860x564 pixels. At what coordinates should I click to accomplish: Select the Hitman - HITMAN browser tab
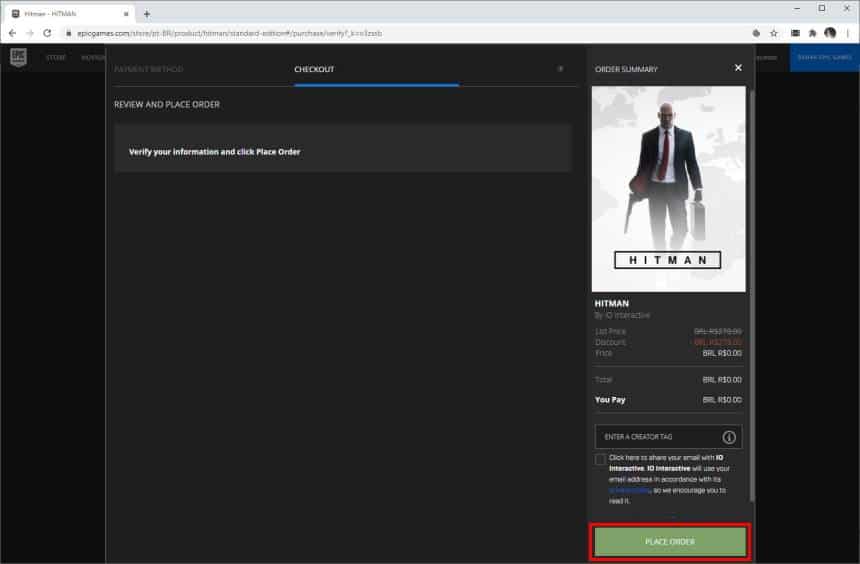pos(70,14)
